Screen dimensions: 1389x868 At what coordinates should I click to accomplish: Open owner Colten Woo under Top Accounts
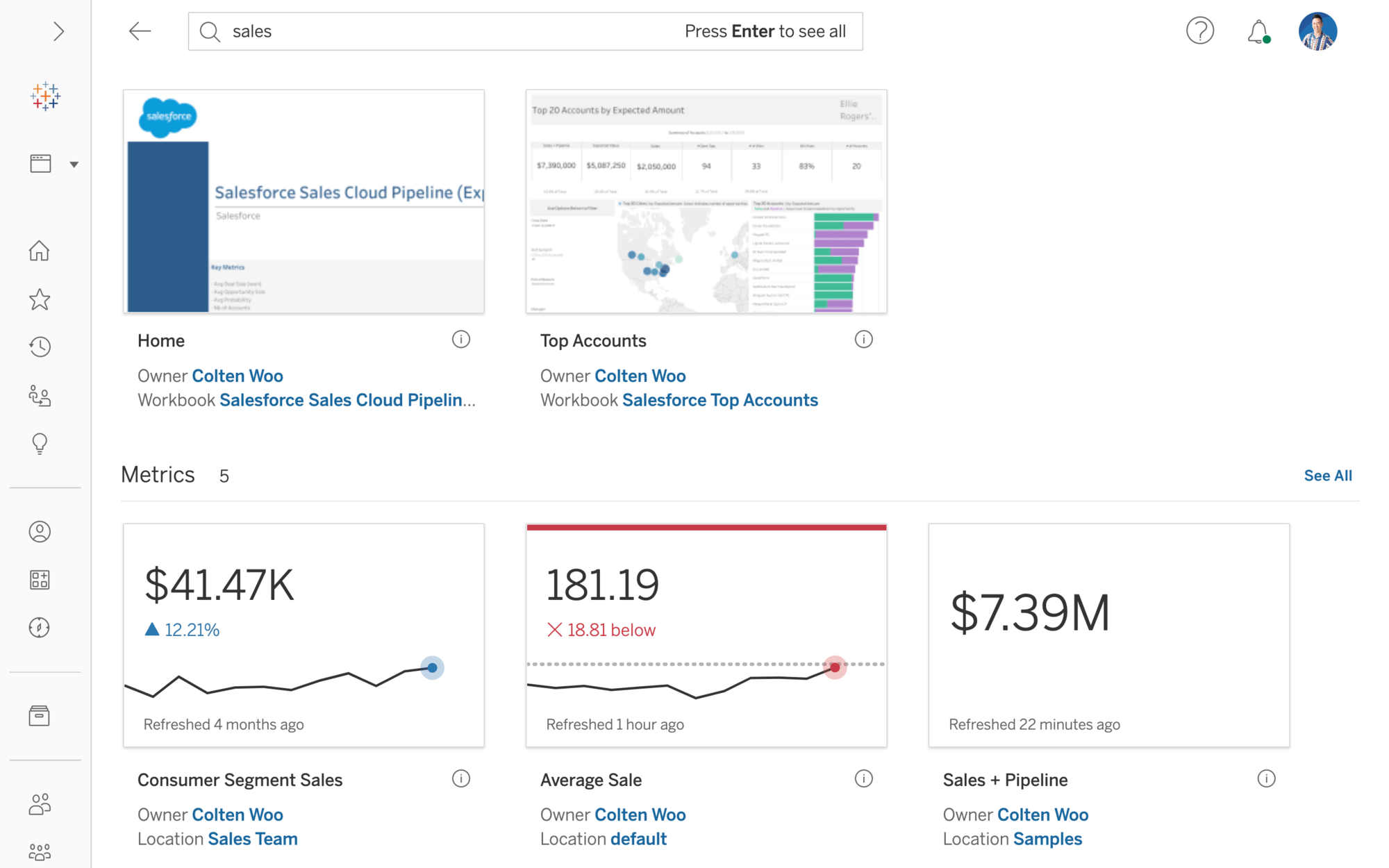click(640, 376)
